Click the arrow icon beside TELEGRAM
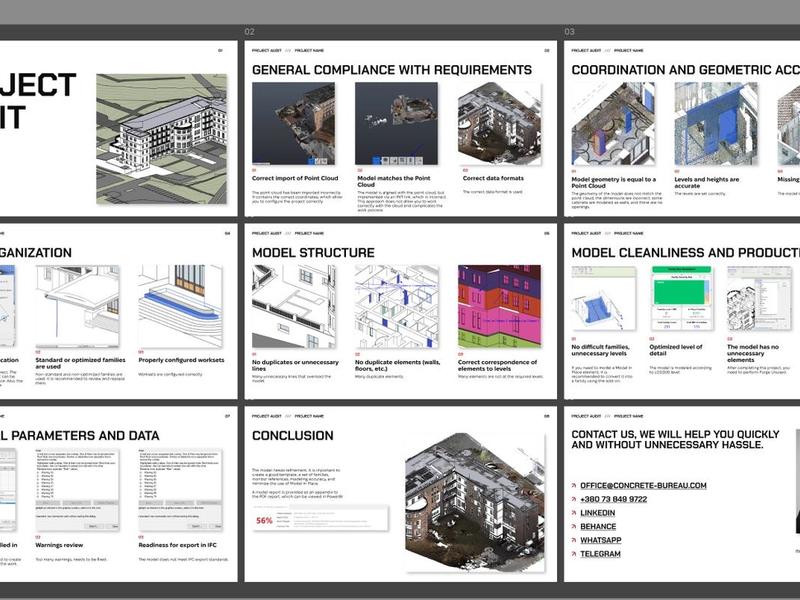800x600 pixels. click(574, 554)
